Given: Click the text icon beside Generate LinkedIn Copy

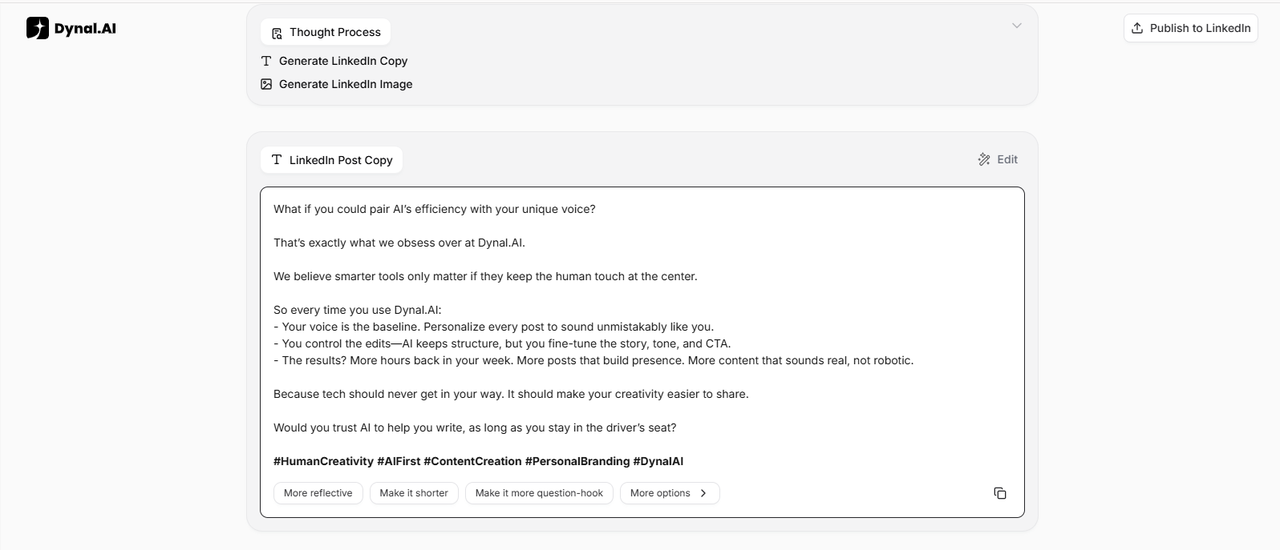Looking at the screenshot, I should 266,61.
